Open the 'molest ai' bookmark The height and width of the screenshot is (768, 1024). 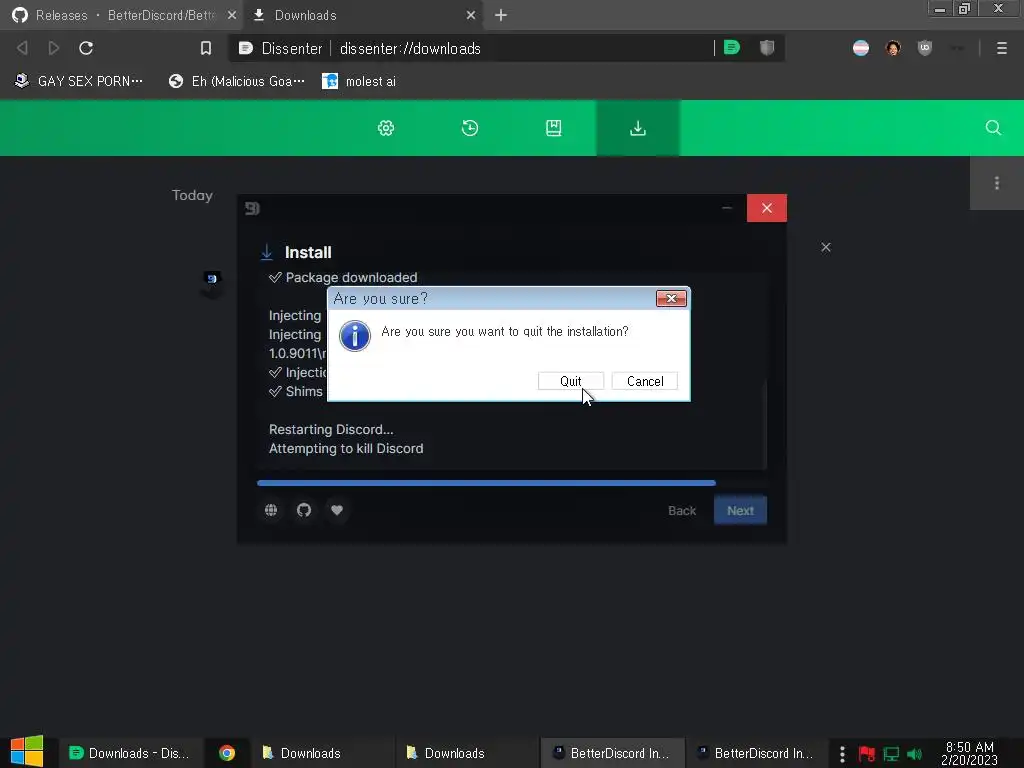359,81
